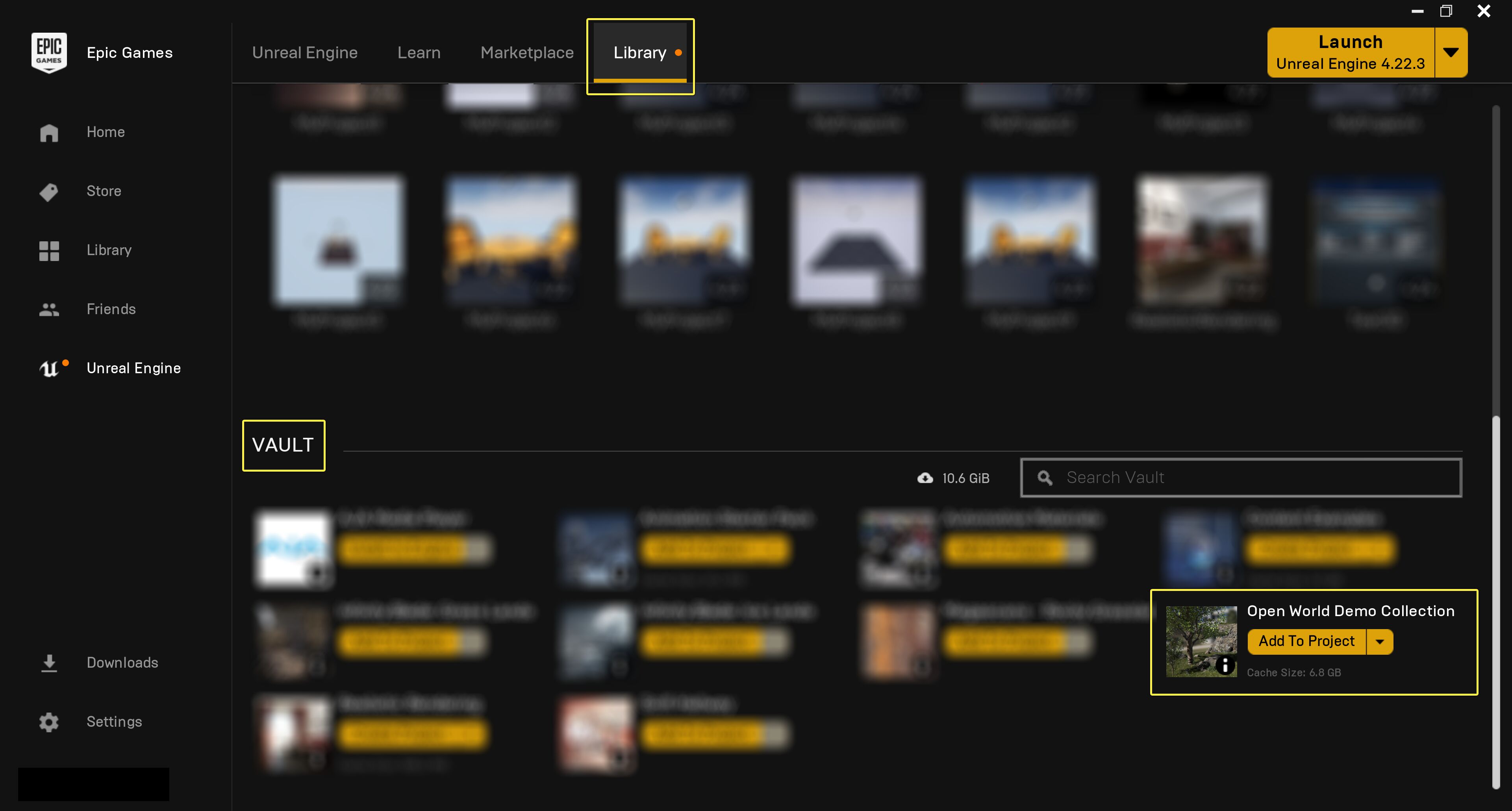This screenshot has width=1512, height=811.
Task: Open the Unreal Engine top tab
Action: [x=305, y=53]
